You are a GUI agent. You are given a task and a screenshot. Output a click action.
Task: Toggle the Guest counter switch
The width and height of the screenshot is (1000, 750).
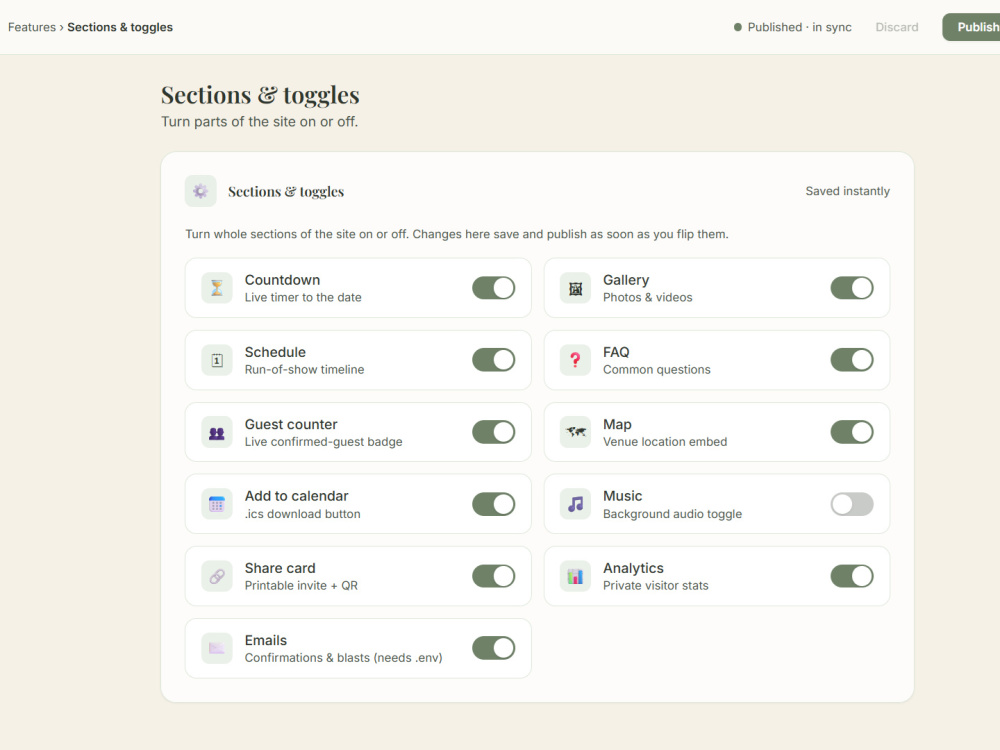pyautogui.click(x=494, y=432)
